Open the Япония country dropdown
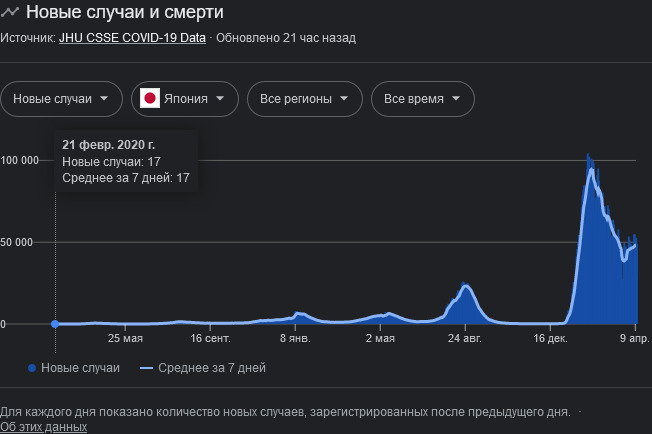The height and width of the screenshot is (434, 652). (x=191, y=99)
